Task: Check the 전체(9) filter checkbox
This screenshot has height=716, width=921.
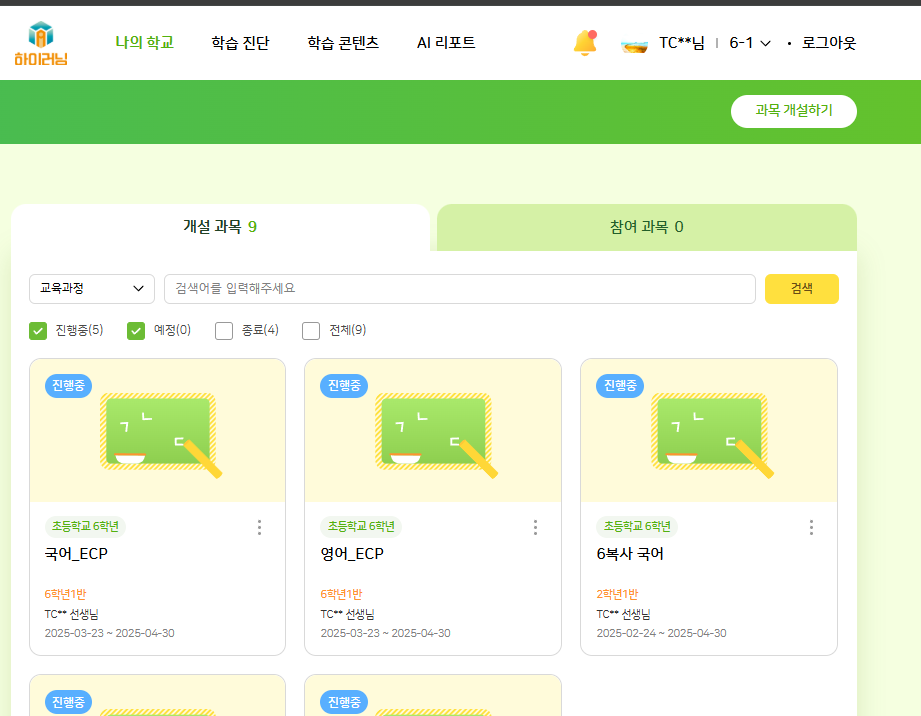Action: 311,330
